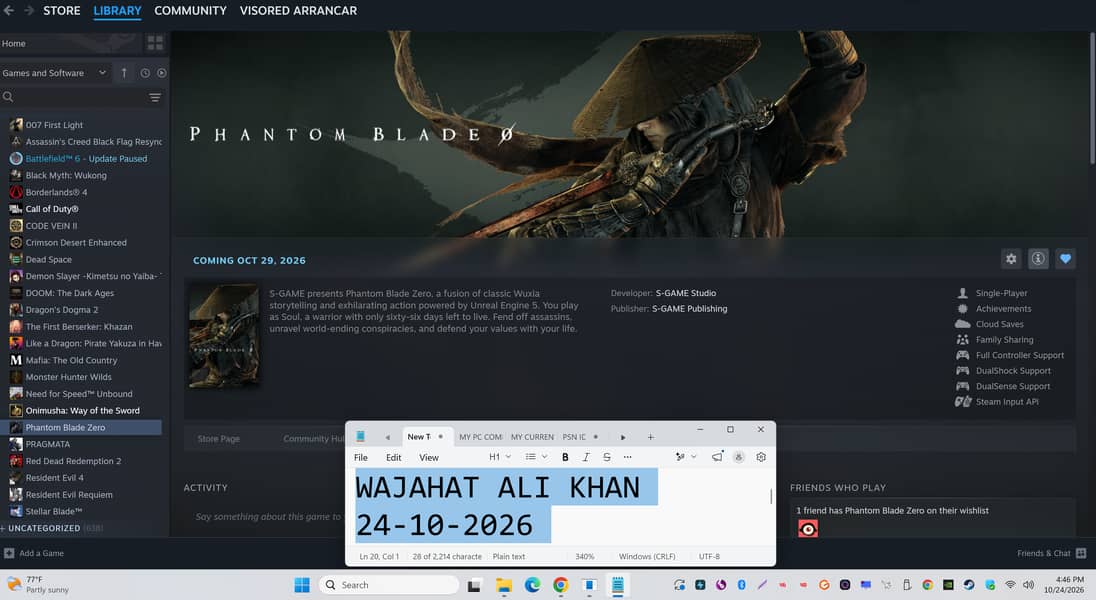Open Google Chrome from the taskbar
Screen dimensions: 1096x600
coord(561,585)
